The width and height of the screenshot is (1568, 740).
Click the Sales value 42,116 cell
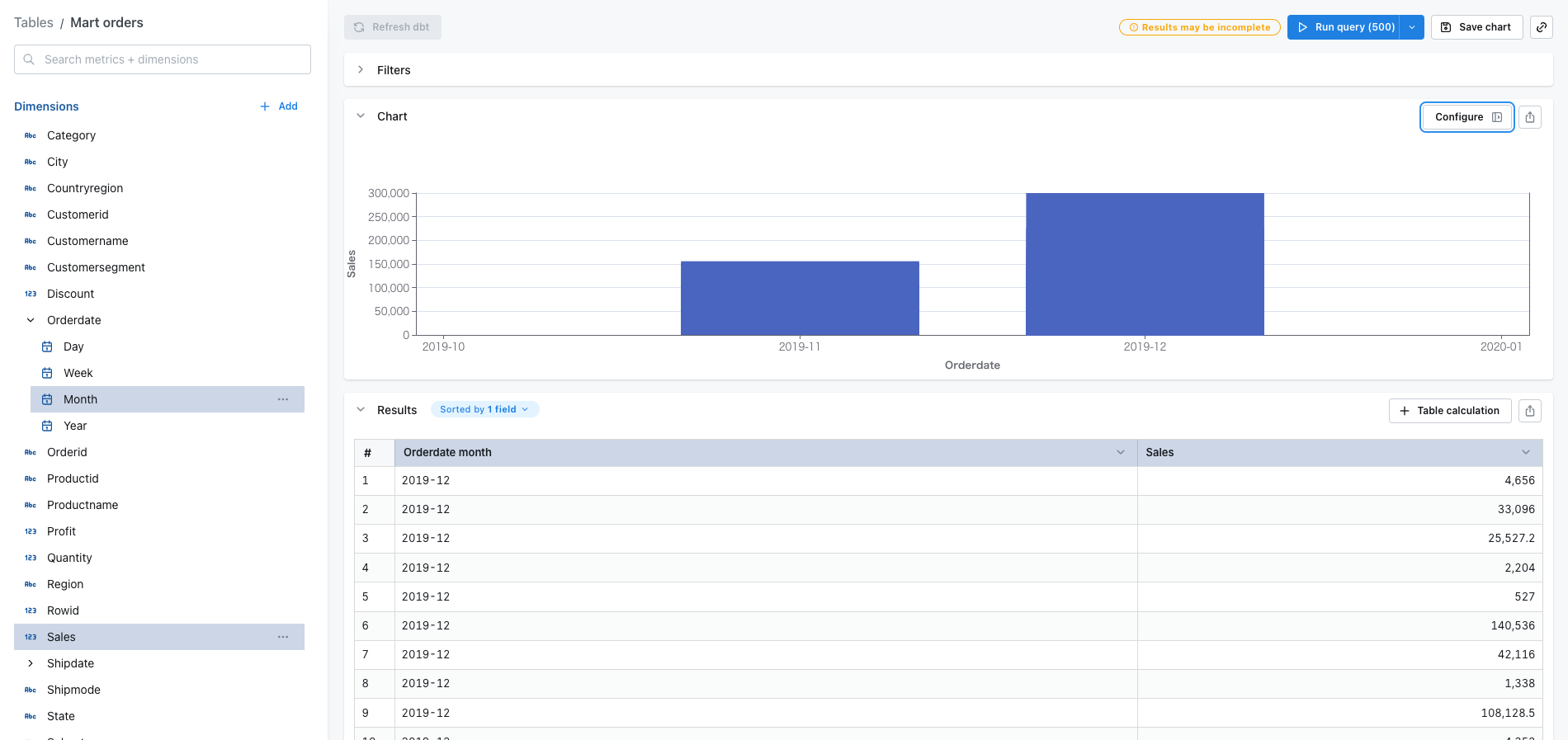click(x=1340, y=654)
